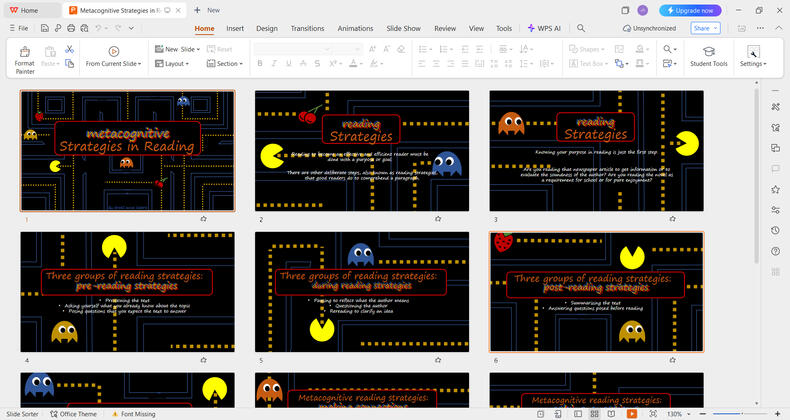This screenshot has width=790, height=420.
Task: Click the Save icon in quick toolbar
Action: [45, 28]
